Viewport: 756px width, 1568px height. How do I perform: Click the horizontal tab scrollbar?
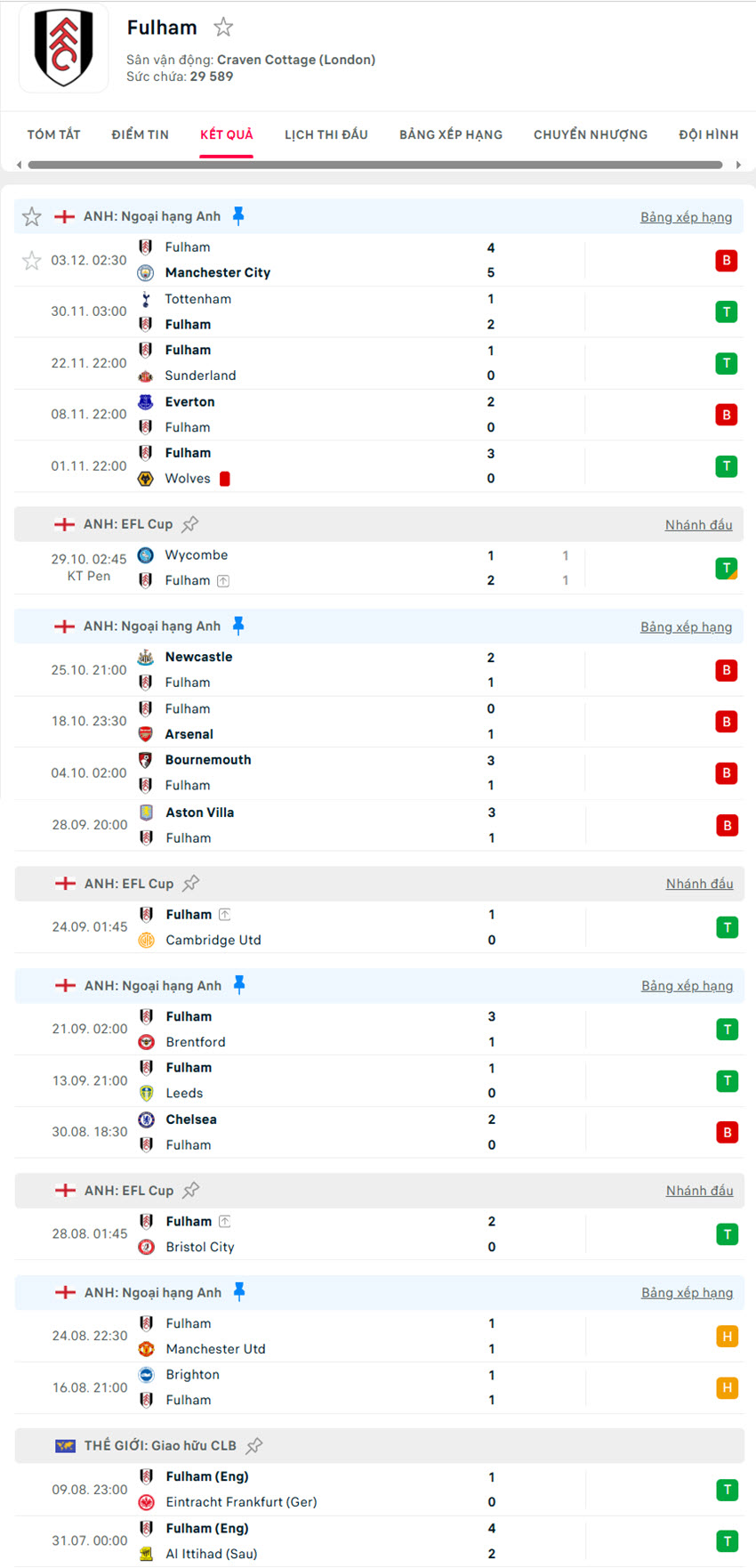(x=374, y=165)
